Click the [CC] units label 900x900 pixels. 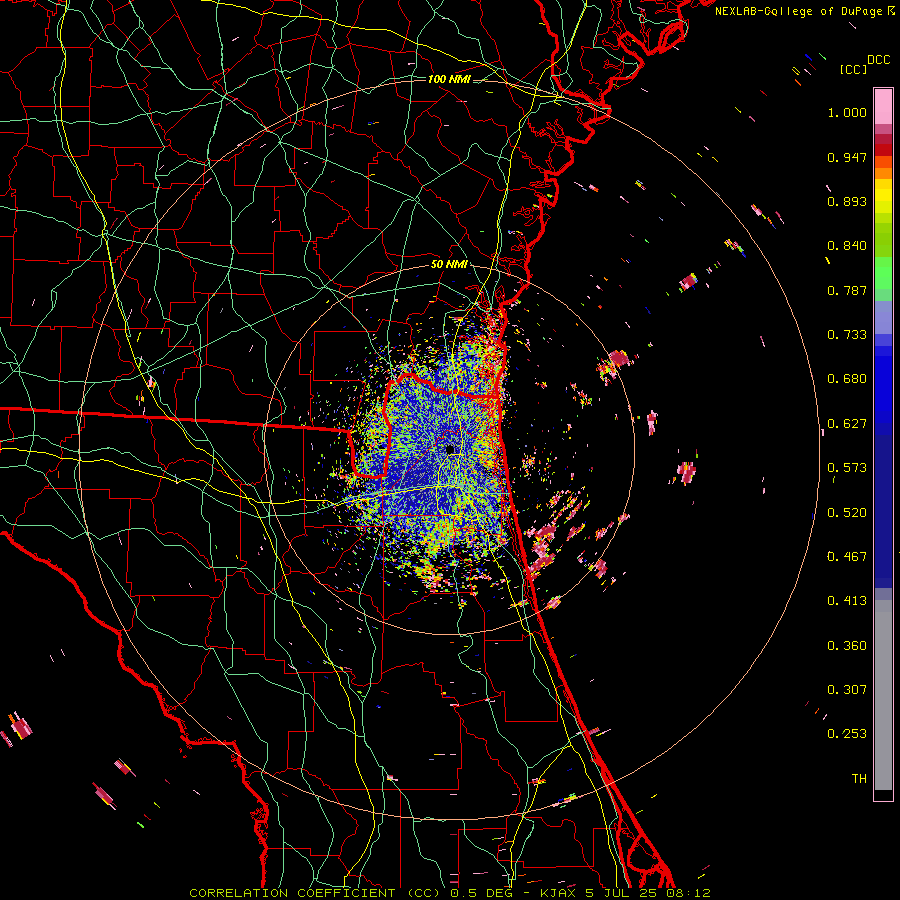(853, 69)
